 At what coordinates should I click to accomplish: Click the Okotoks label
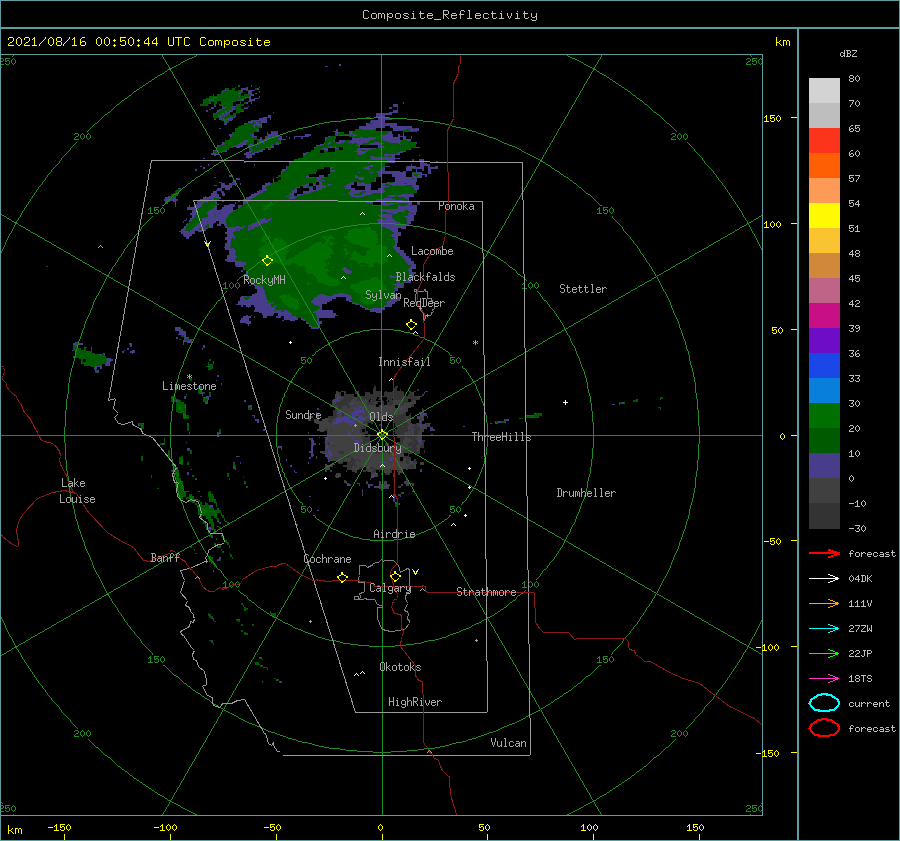tap(400, 667)
